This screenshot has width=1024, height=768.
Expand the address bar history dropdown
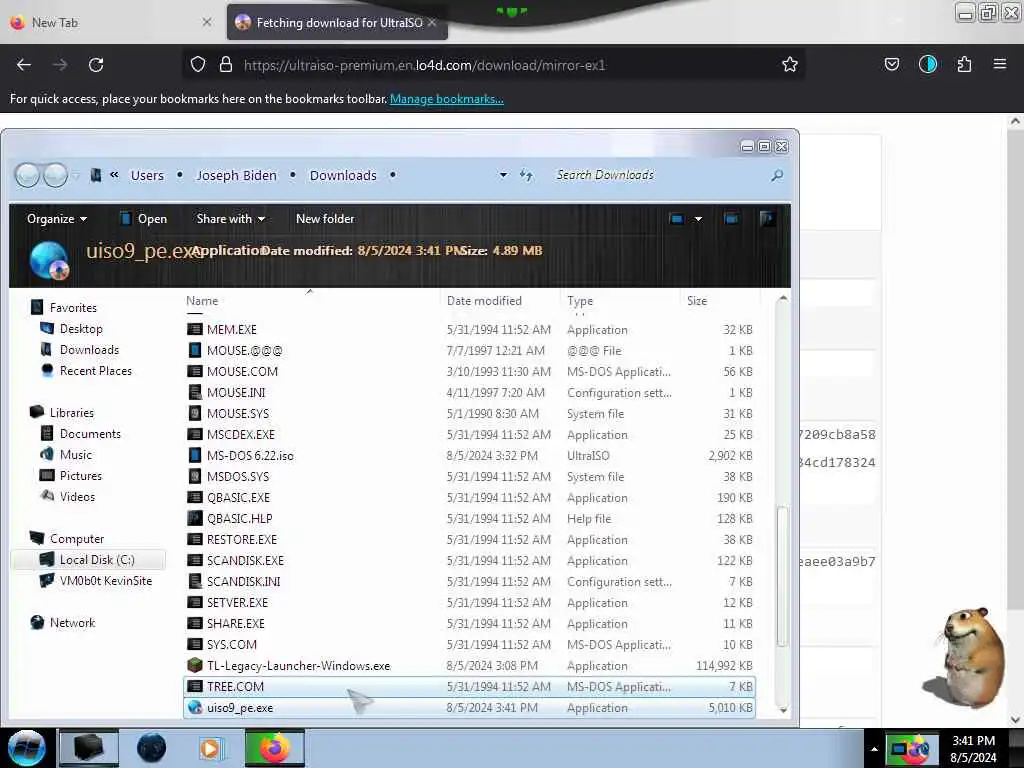pos(503,175)
